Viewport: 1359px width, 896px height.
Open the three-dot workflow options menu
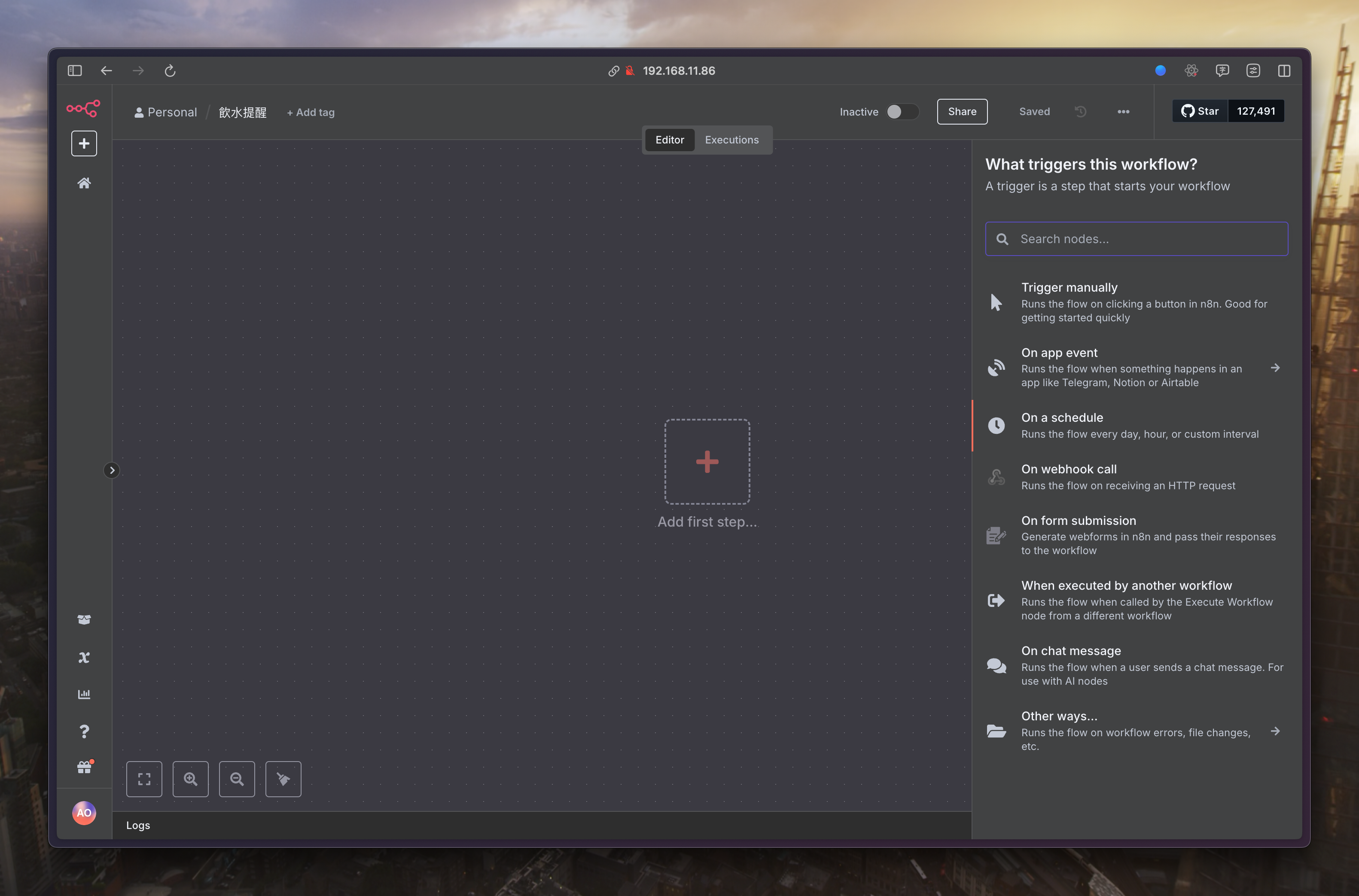(x=1123, y=111)
